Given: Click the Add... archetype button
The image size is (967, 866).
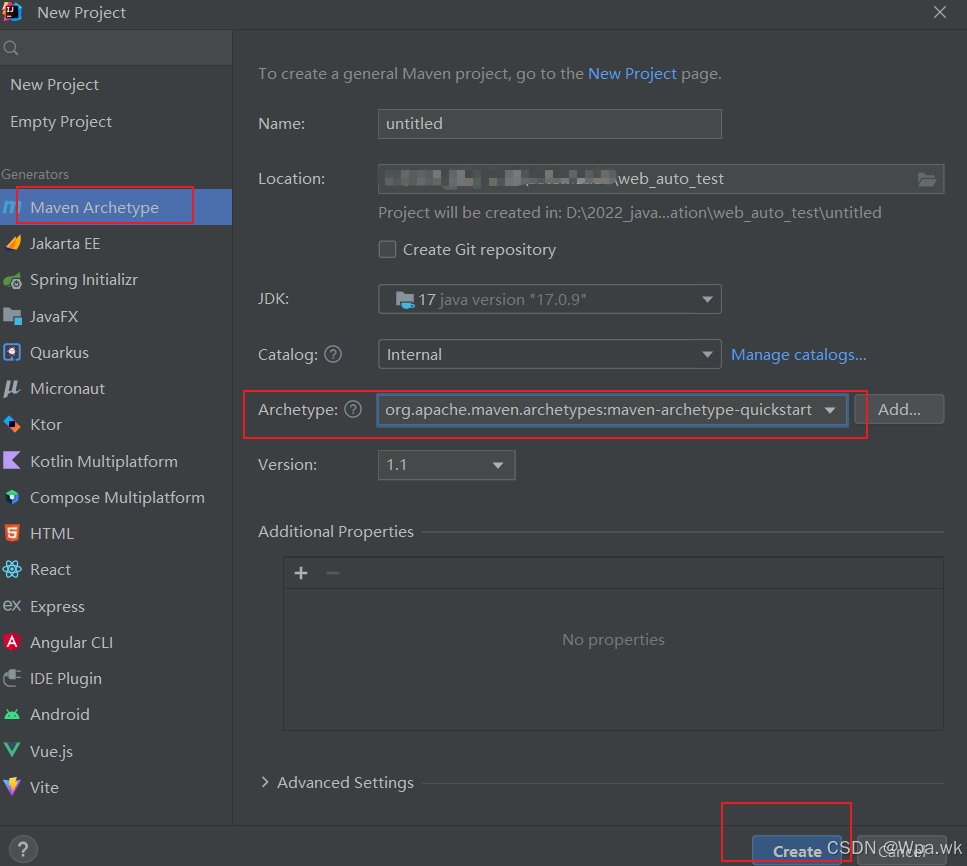Looking at the screenshot, I should pos(899,410).
